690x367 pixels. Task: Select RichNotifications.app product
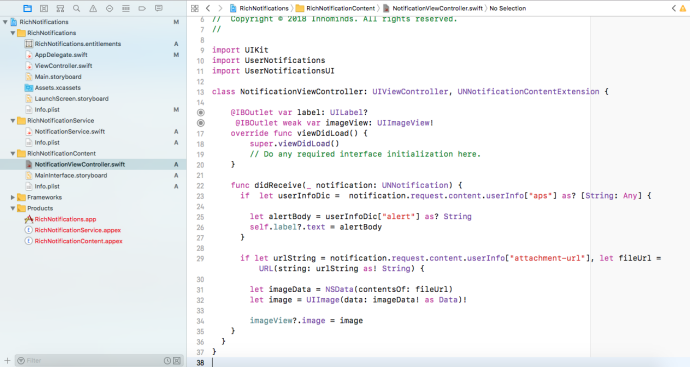pos(66,219)
